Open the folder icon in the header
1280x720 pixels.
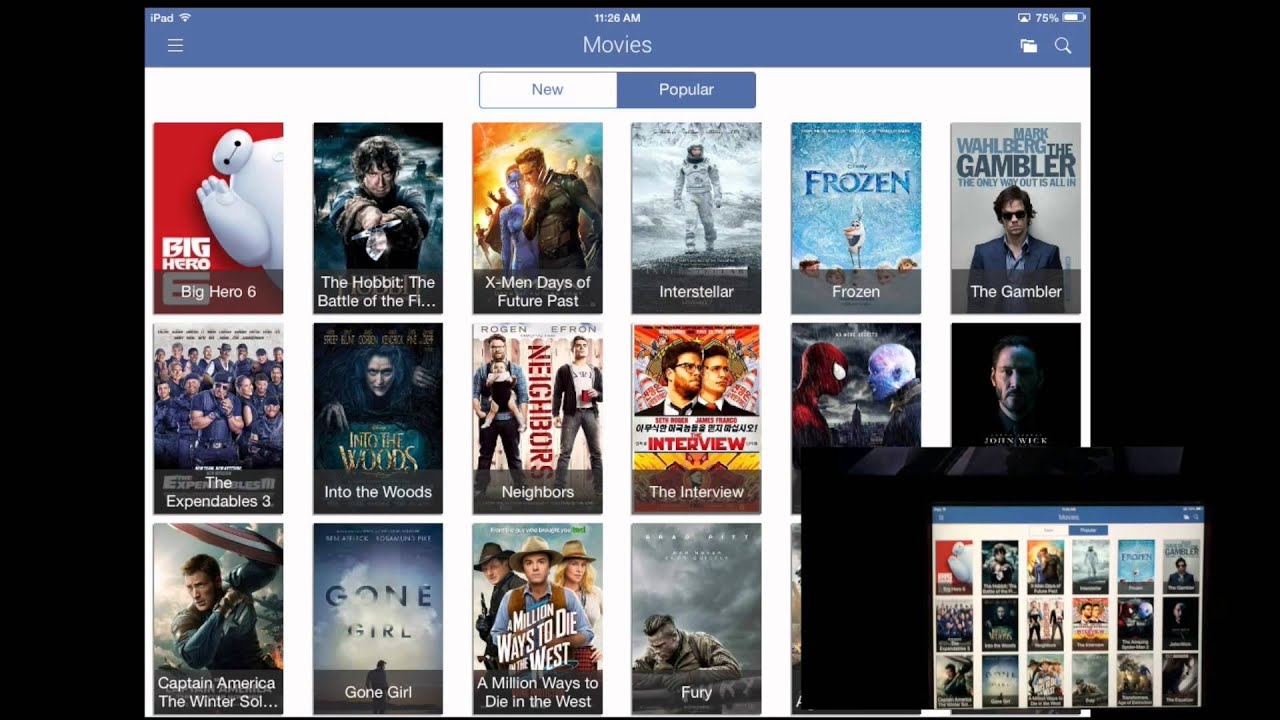click(x=1028, y=45)
